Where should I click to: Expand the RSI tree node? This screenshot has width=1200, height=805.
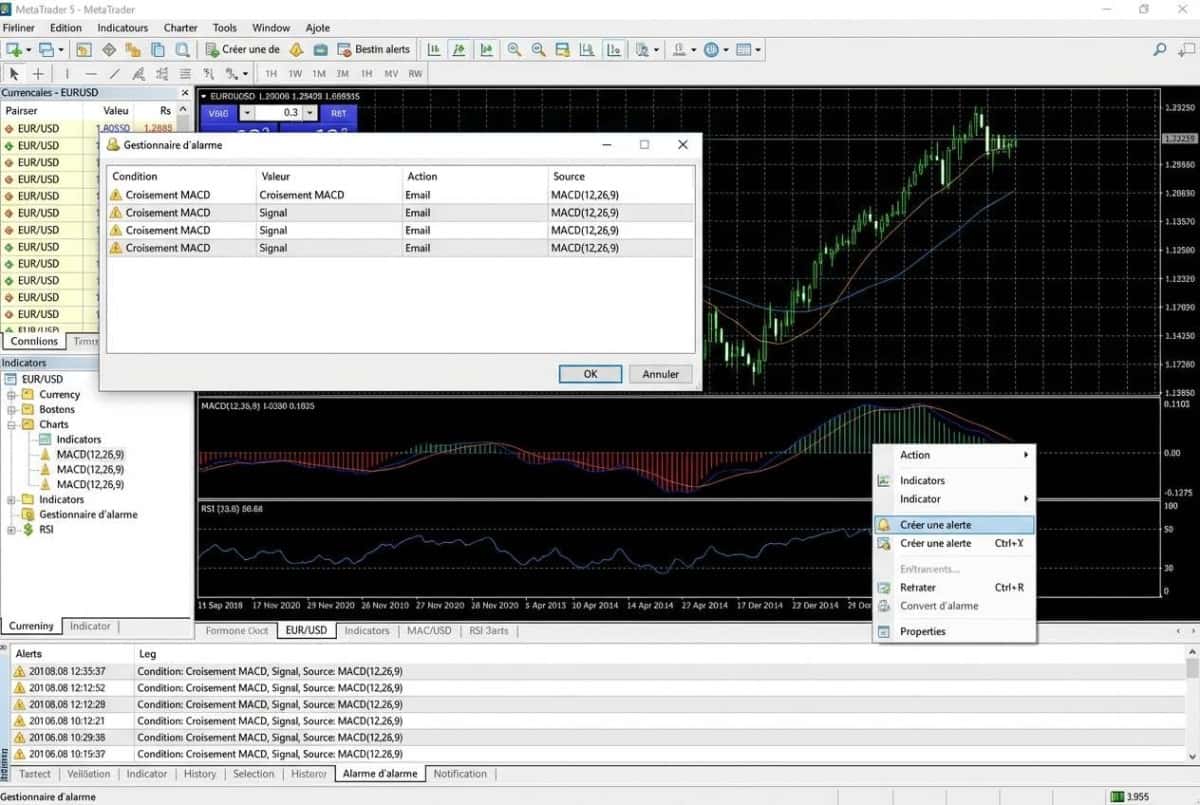(11, 530)
